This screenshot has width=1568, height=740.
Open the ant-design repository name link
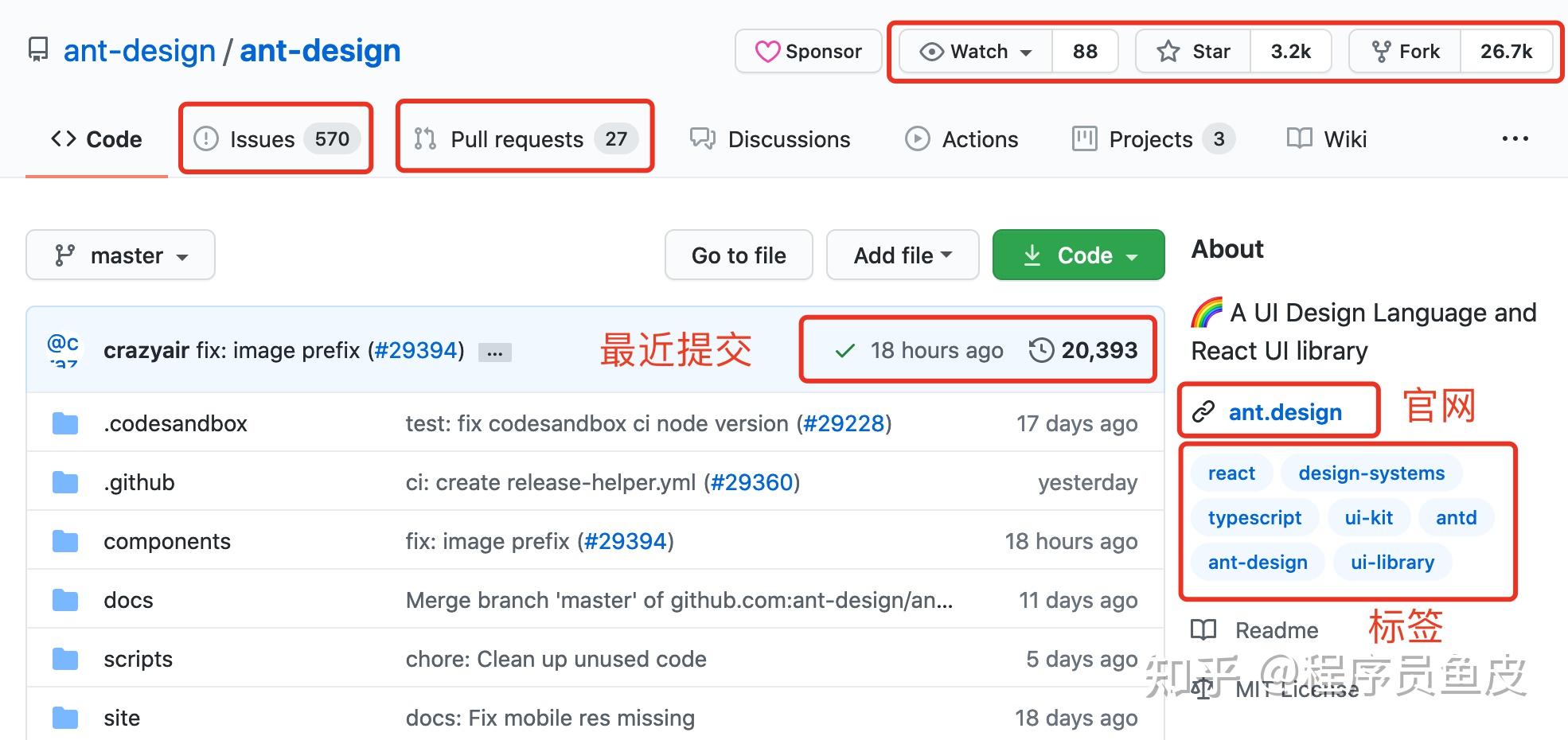click(320, 51)
